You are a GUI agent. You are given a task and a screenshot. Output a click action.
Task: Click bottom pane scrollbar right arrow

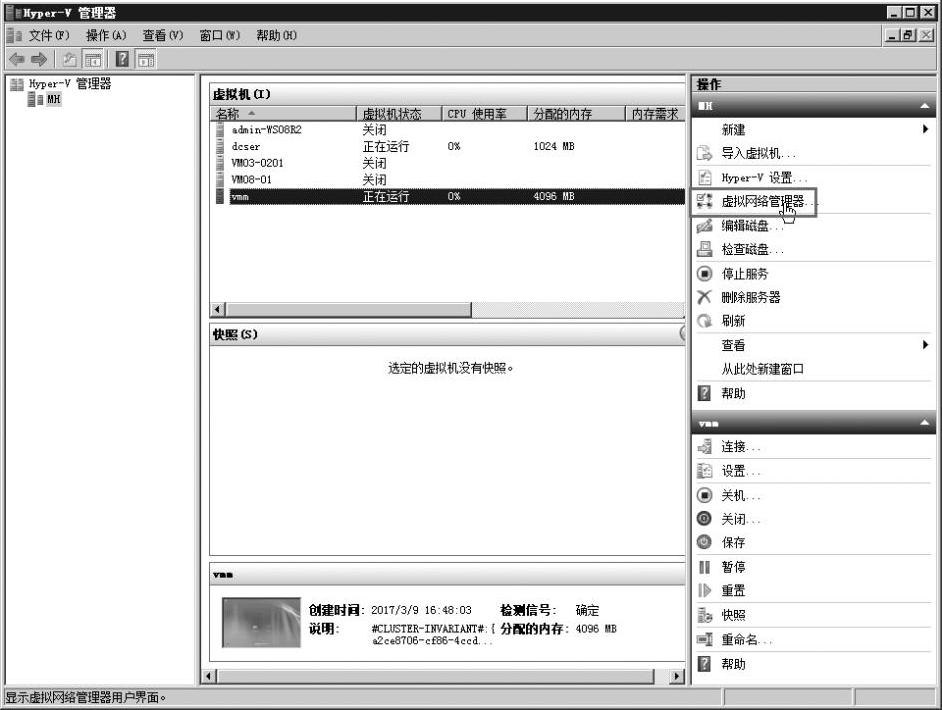[x=676, y=676]
